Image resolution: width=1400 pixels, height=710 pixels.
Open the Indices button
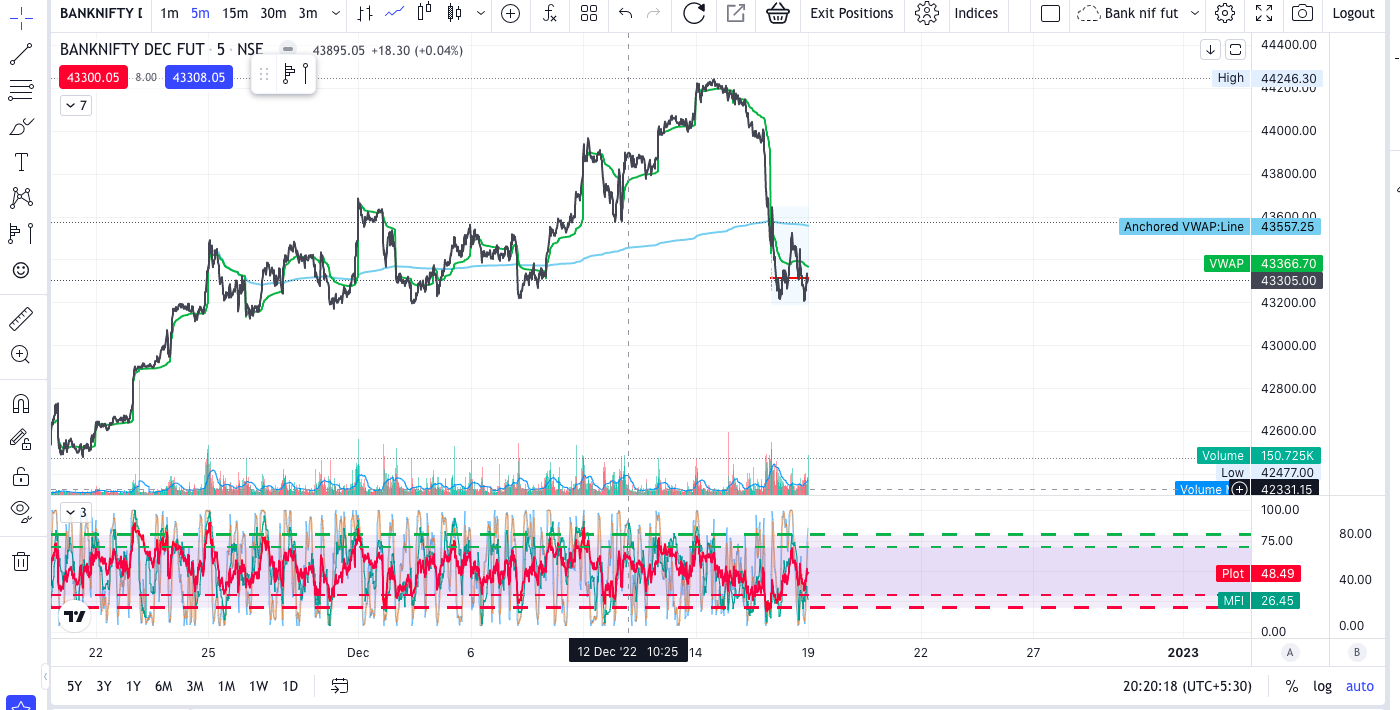pos(976,13)
